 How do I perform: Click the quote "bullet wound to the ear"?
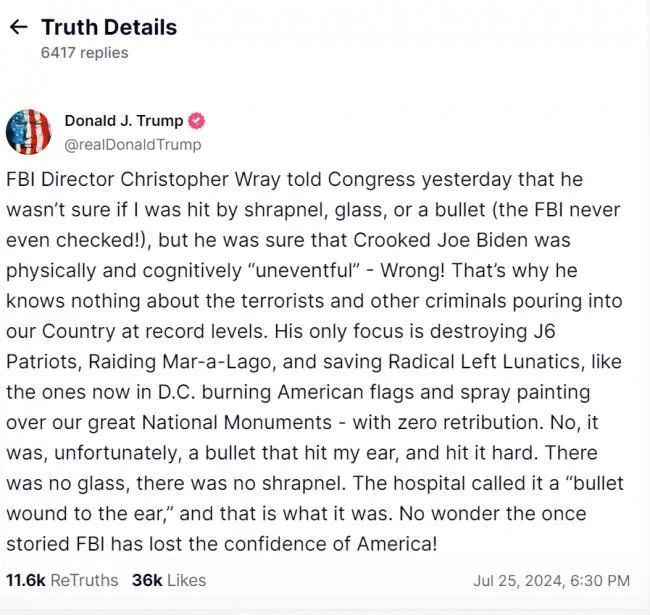tap(315, 498)
